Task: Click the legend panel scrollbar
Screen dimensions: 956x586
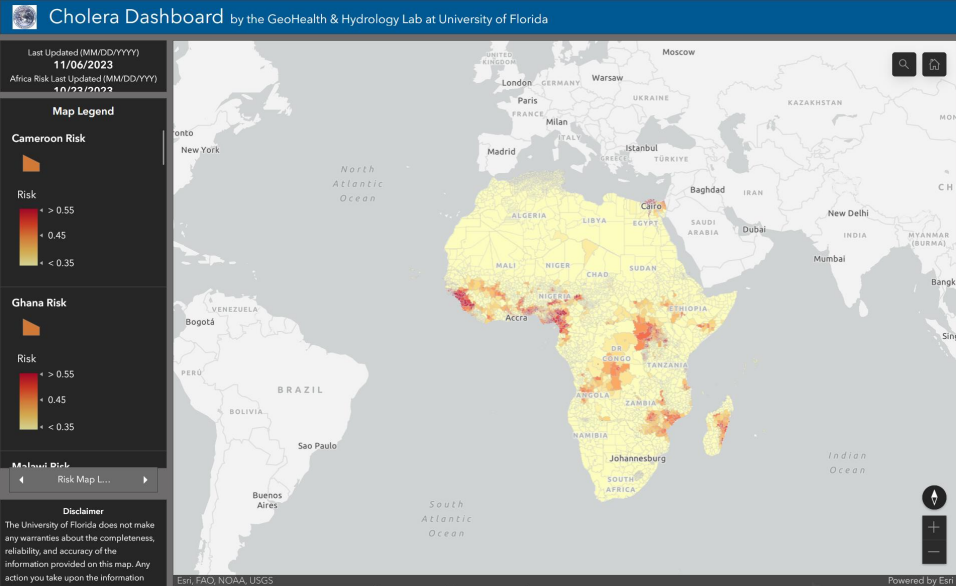Action: pyautogui.click(x=164, y=146)
